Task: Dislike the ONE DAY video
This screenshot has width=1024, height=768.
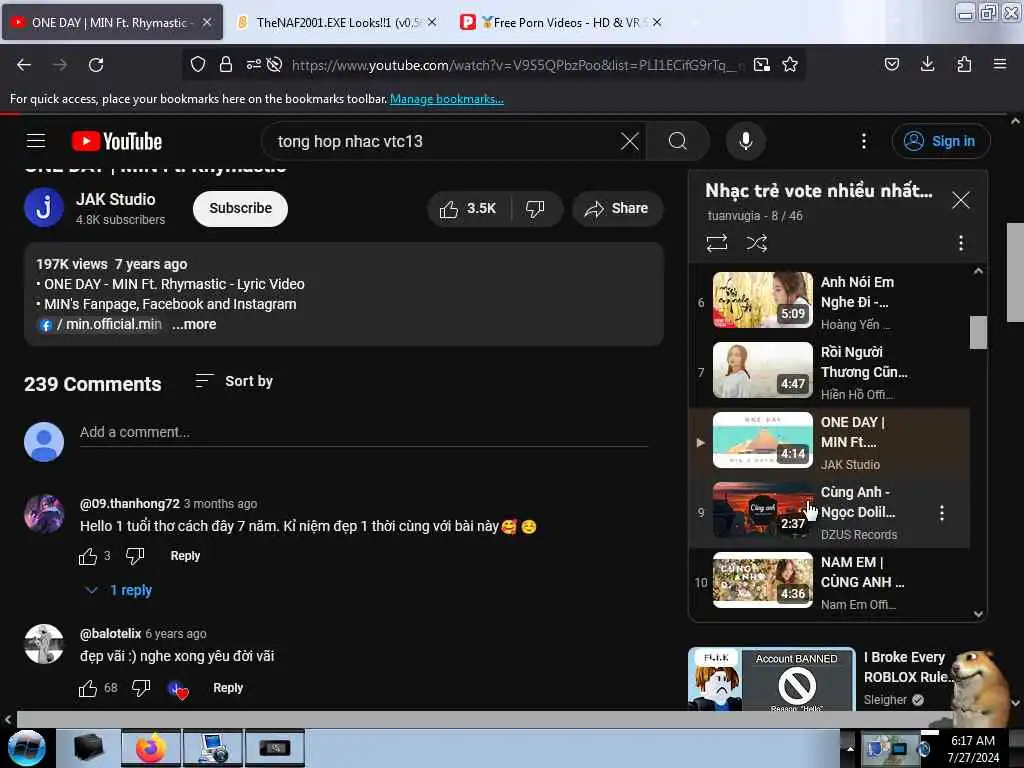Action: coord(536,209)
